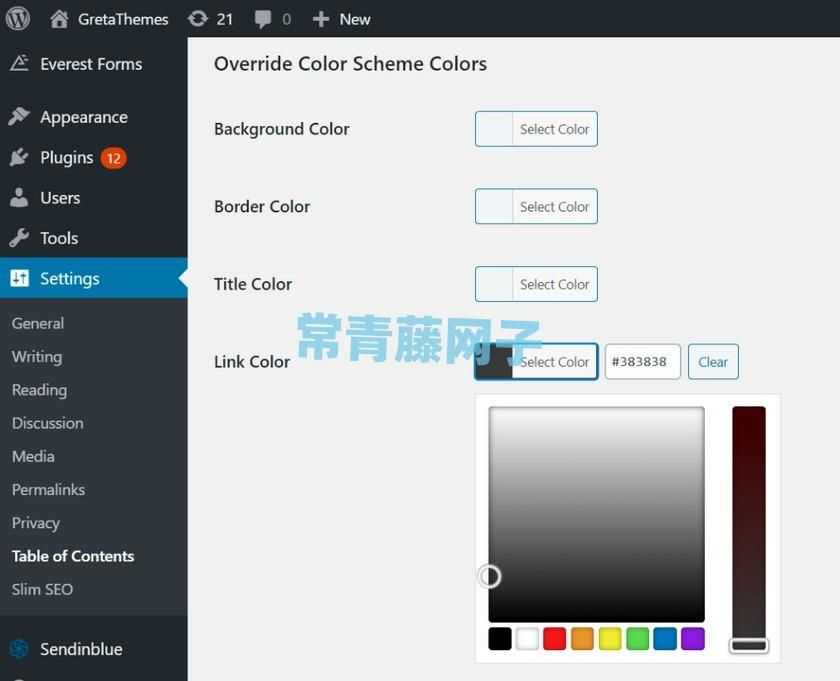Click the Link Color hex value field
The width and height of the screenshot is (840, 681).
(642, 362)
